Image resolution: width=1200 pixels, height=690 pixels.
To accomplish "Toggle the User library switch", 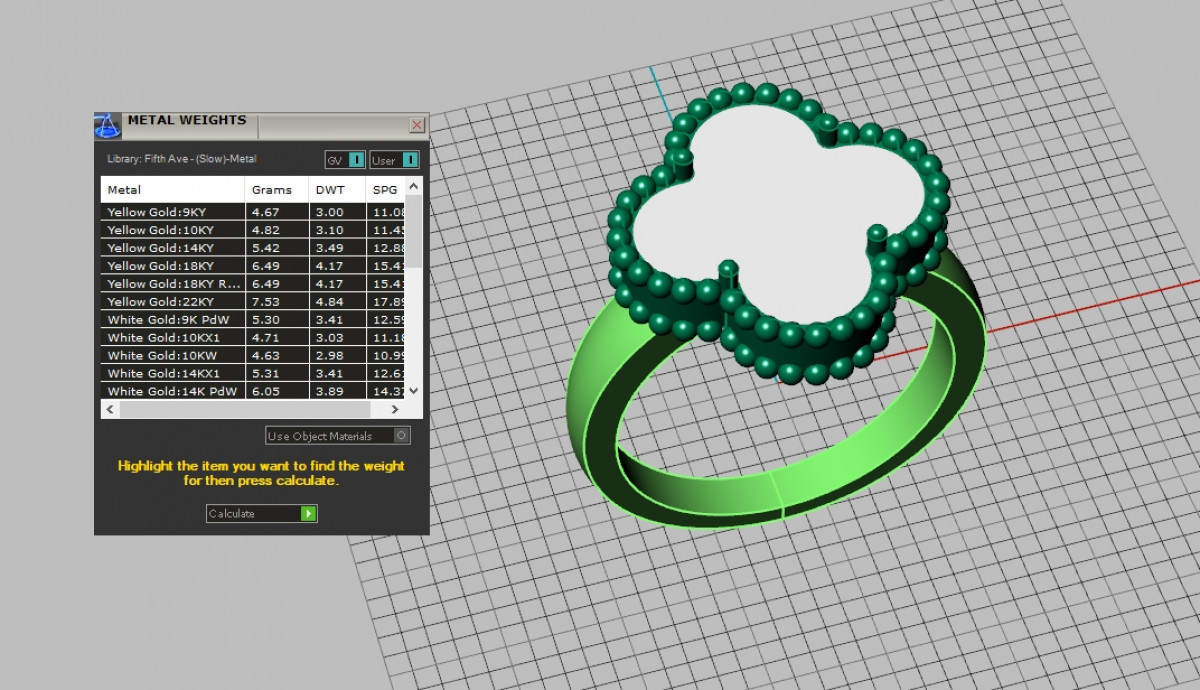I will coord(394,160).
